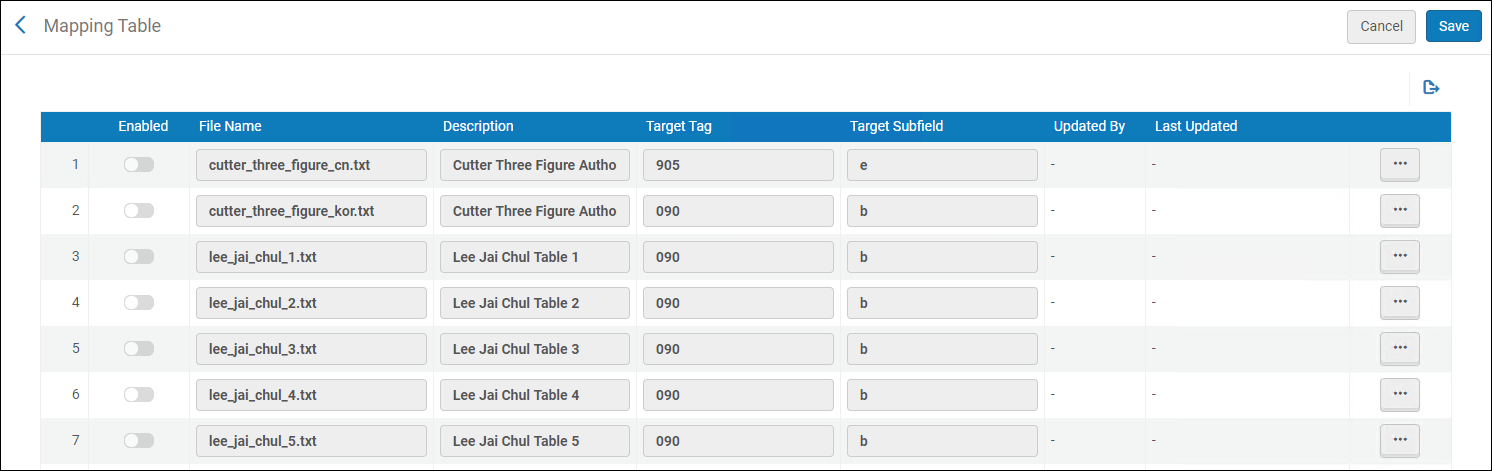The height and width of the screenshot is (471, 1492).
Task: Open row actions for cutter_three_figure_cn.txt
Action: [x=1400, y=165]
